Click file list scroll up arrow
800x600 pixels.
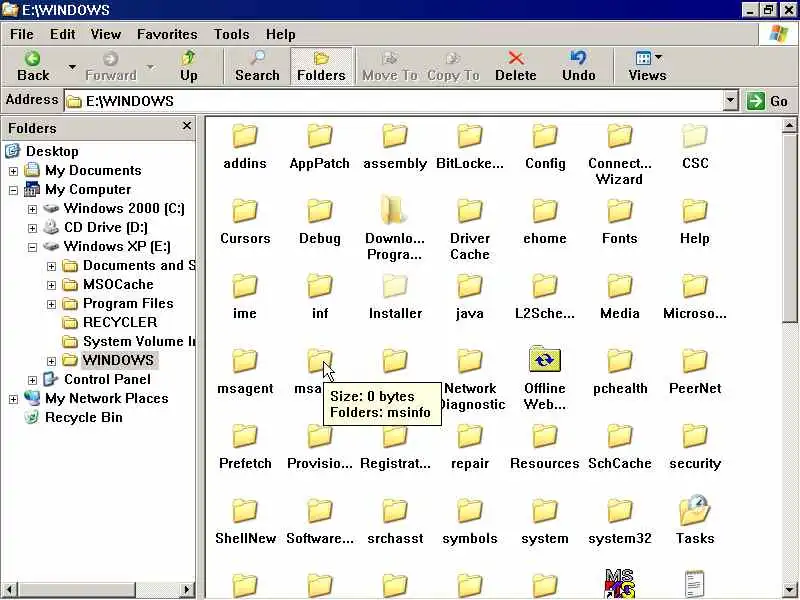[789, 126]
